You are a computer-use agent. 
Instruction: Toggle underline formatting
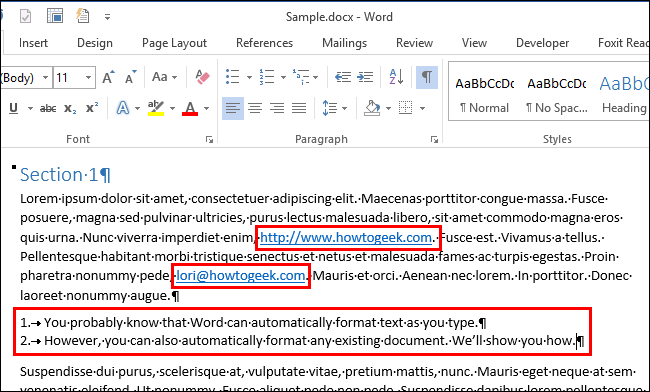13,109
